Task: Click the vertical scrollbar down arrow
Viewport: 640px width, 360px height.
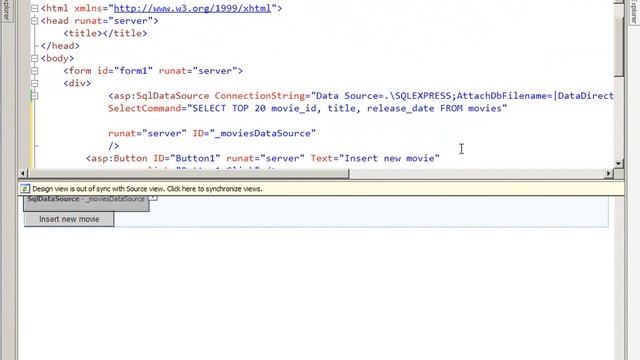Action: pyautogui.click(x=619, y=163)
